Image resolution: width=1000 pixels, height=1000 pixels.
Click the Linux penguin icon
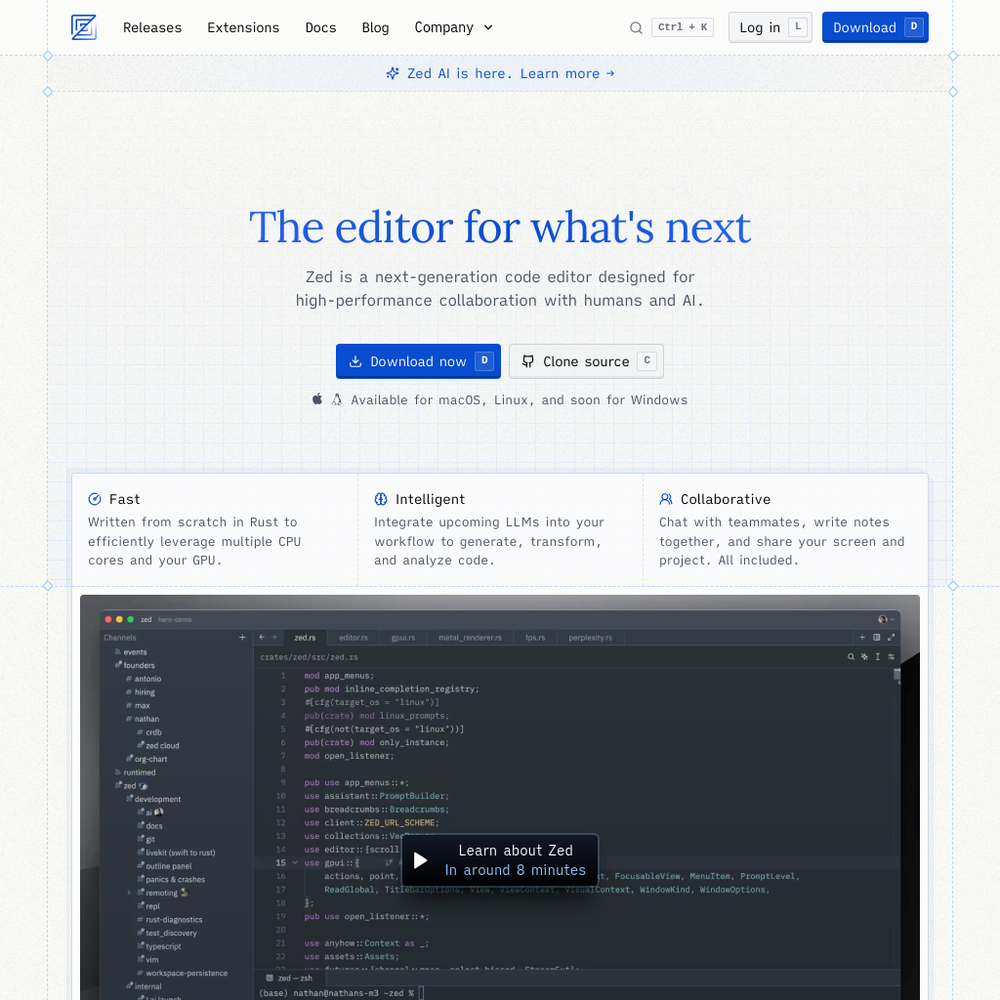(337, 400)
